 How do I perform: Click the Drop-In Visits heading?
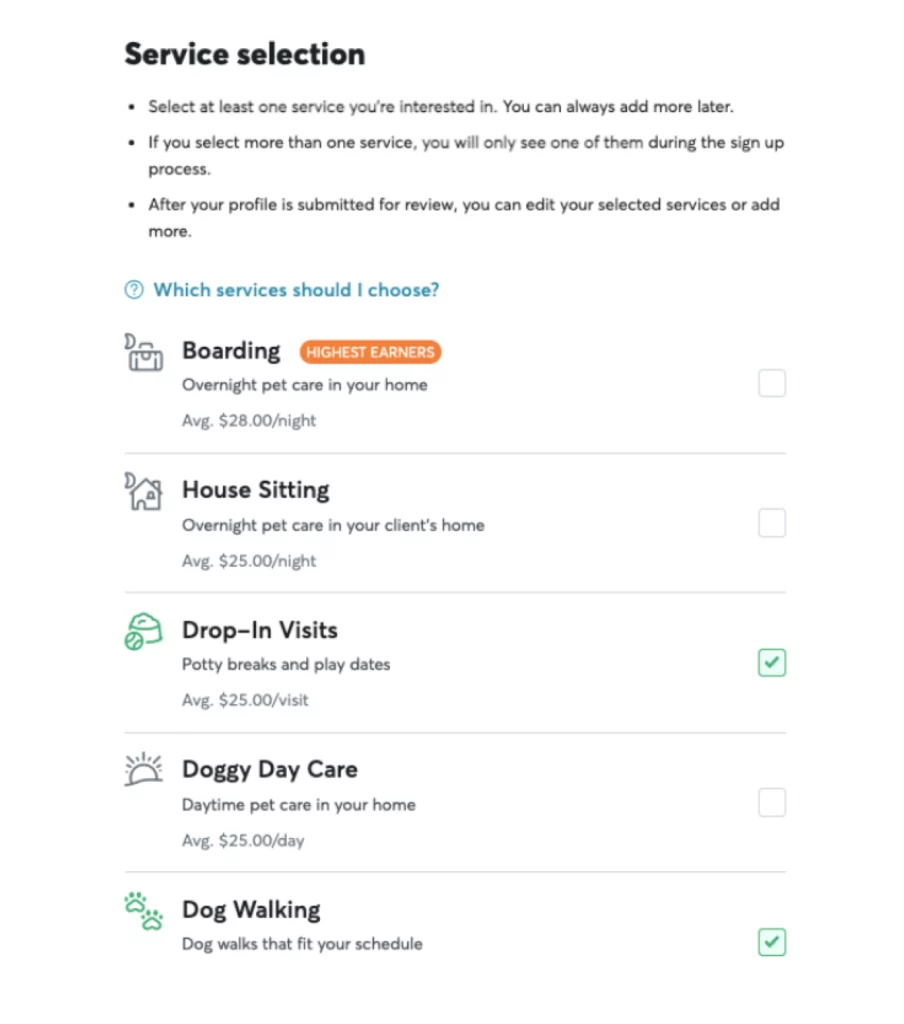[x=260, y=630]
